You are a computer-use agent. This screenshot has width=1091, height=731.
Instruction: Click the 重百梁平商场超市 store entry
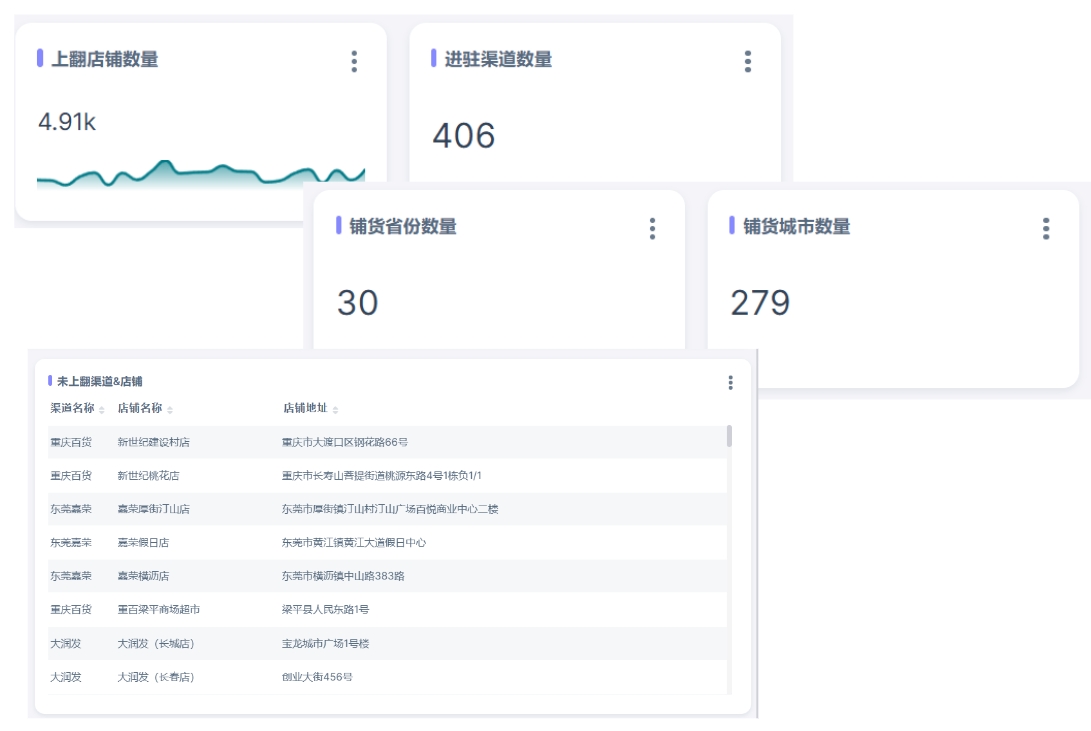(159, 609)
